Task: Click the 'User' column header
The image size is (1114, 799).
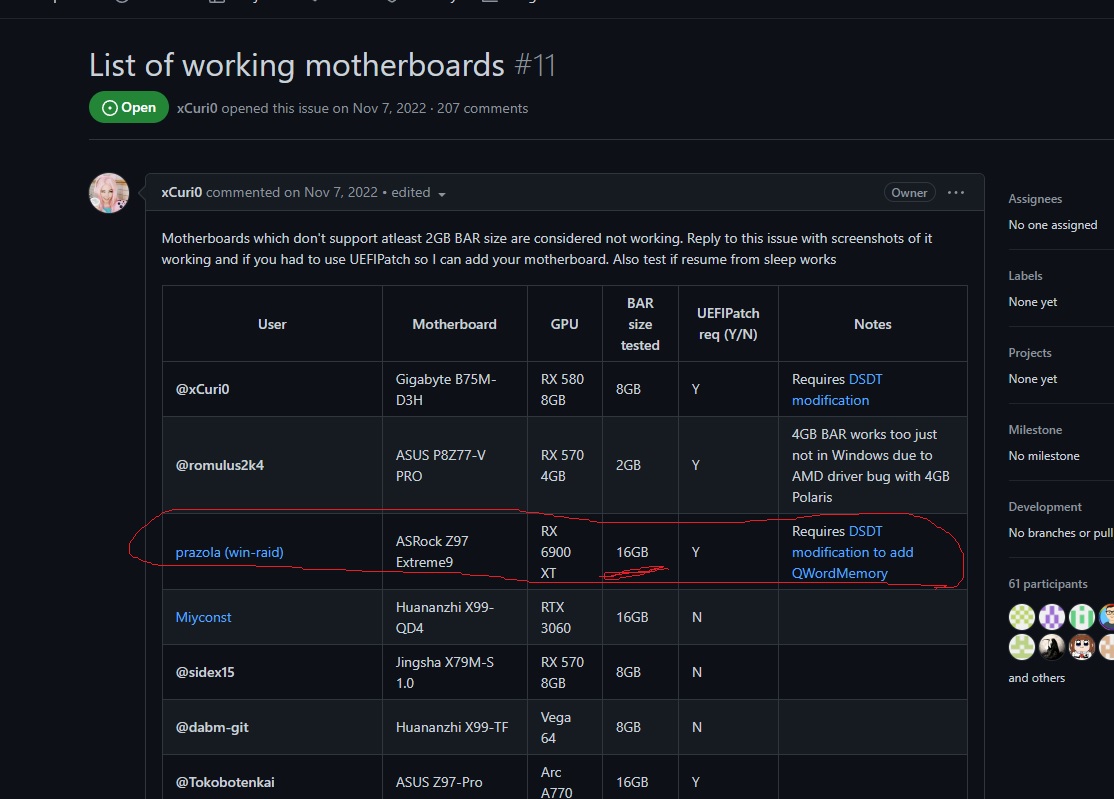Action: pyautogui.click(x=272, y=324)
